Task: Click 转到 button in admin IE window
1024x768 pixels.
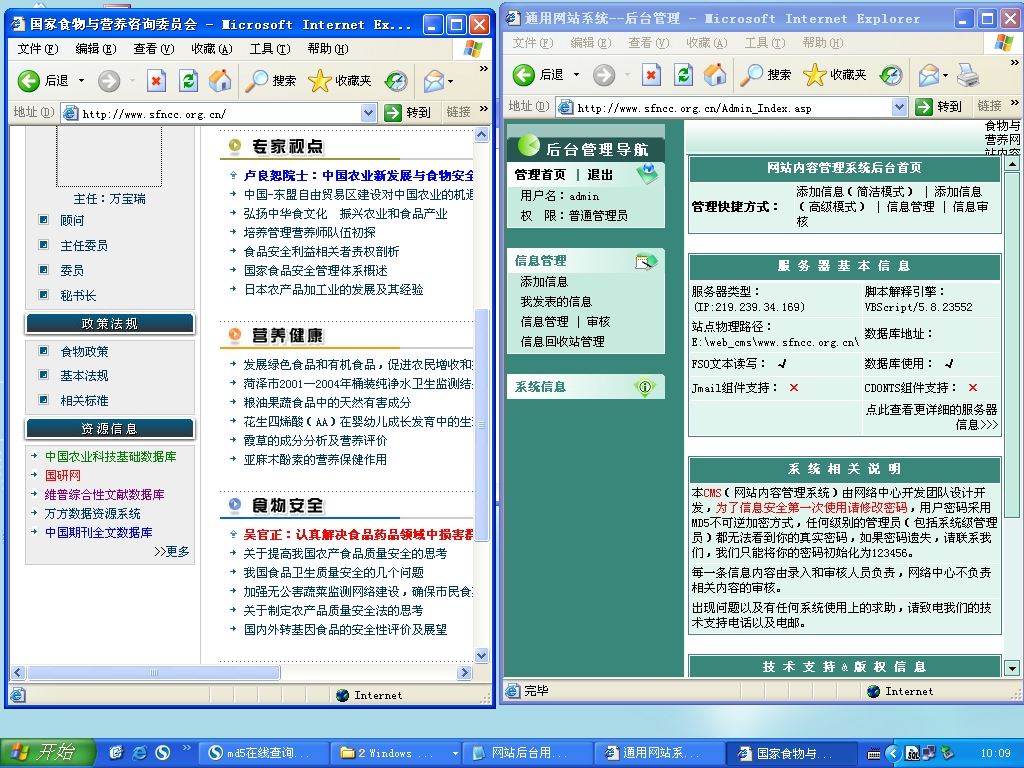Action: pos(939,106)
